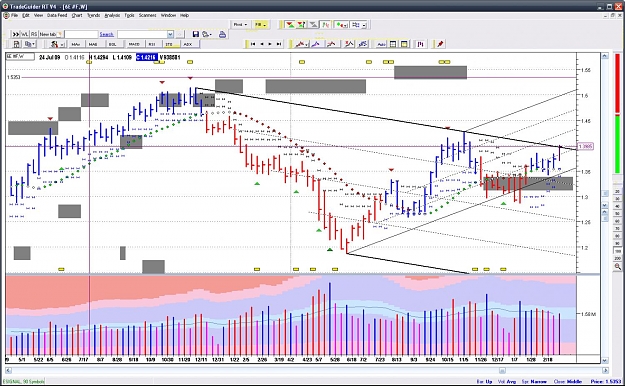Viewport: 625px width, 386px height.
Task: Click the gray triangles icon
Action: coord(314,25)
